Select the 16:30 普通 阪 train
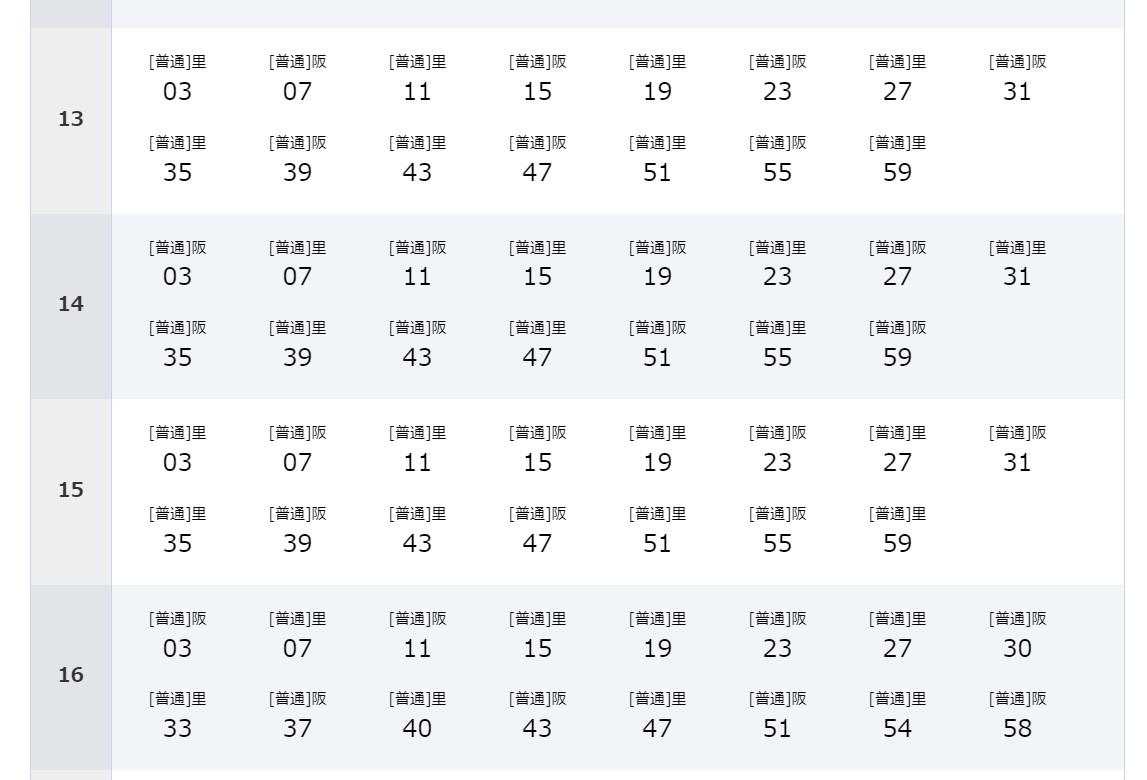1147x780 pixels. click(1017, 635)
